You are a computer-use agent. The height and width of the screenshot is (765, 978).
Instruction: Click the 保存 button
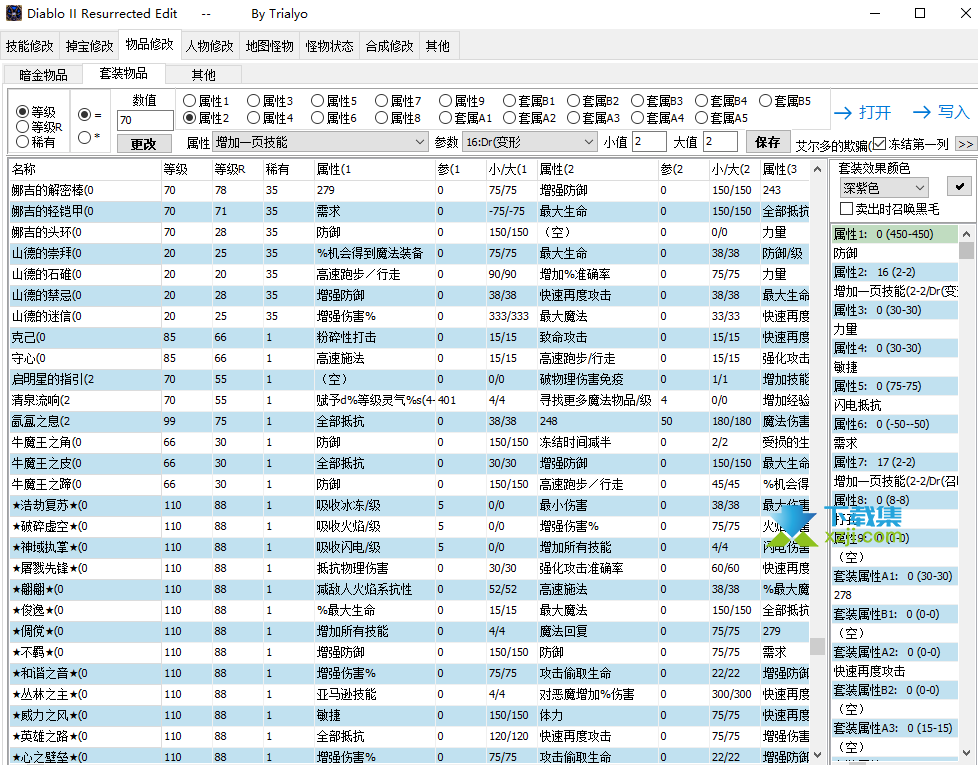click(767, 142)
